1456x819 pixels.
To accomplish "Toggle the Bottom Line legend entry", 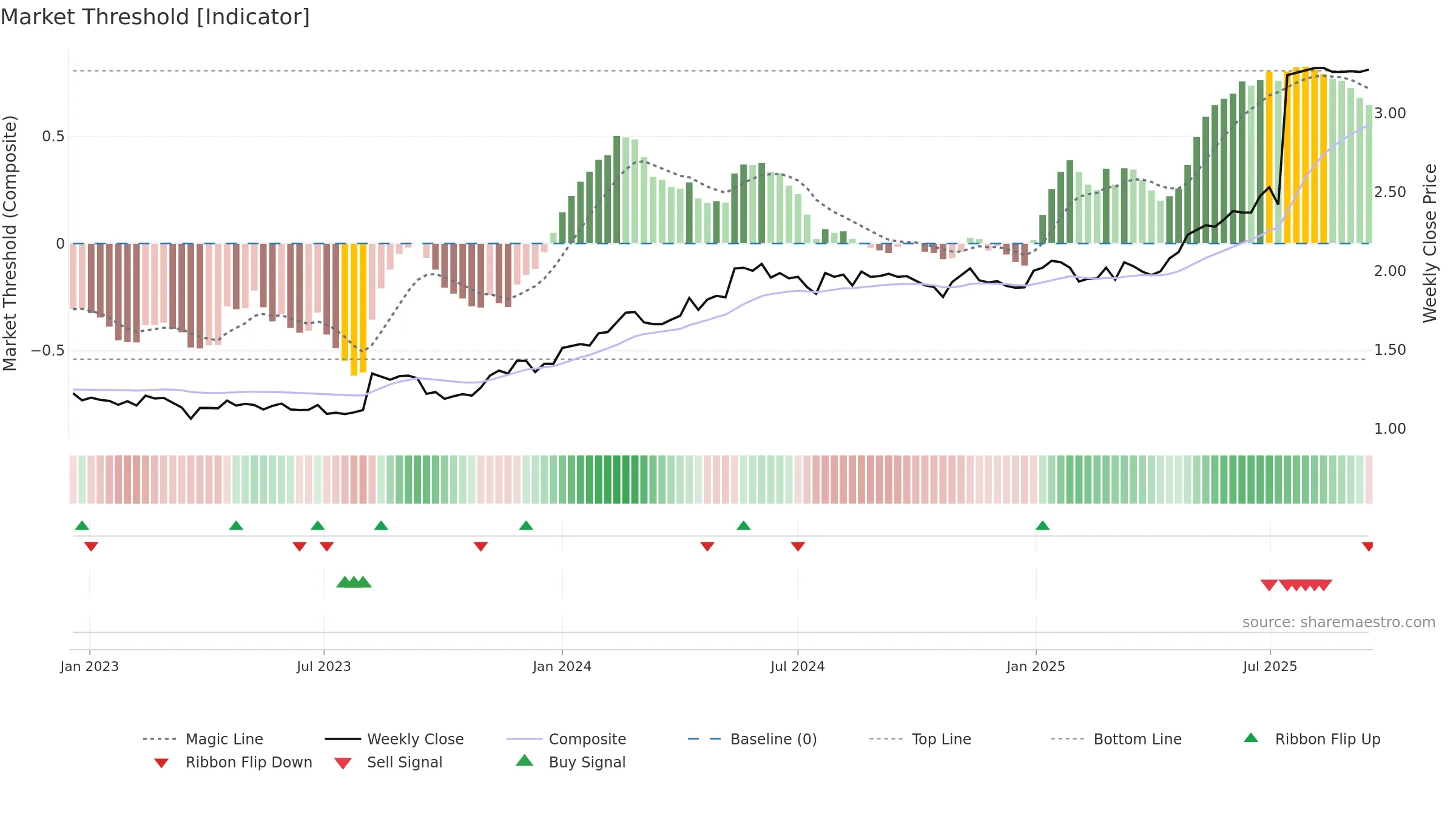I will (1116, 739).
